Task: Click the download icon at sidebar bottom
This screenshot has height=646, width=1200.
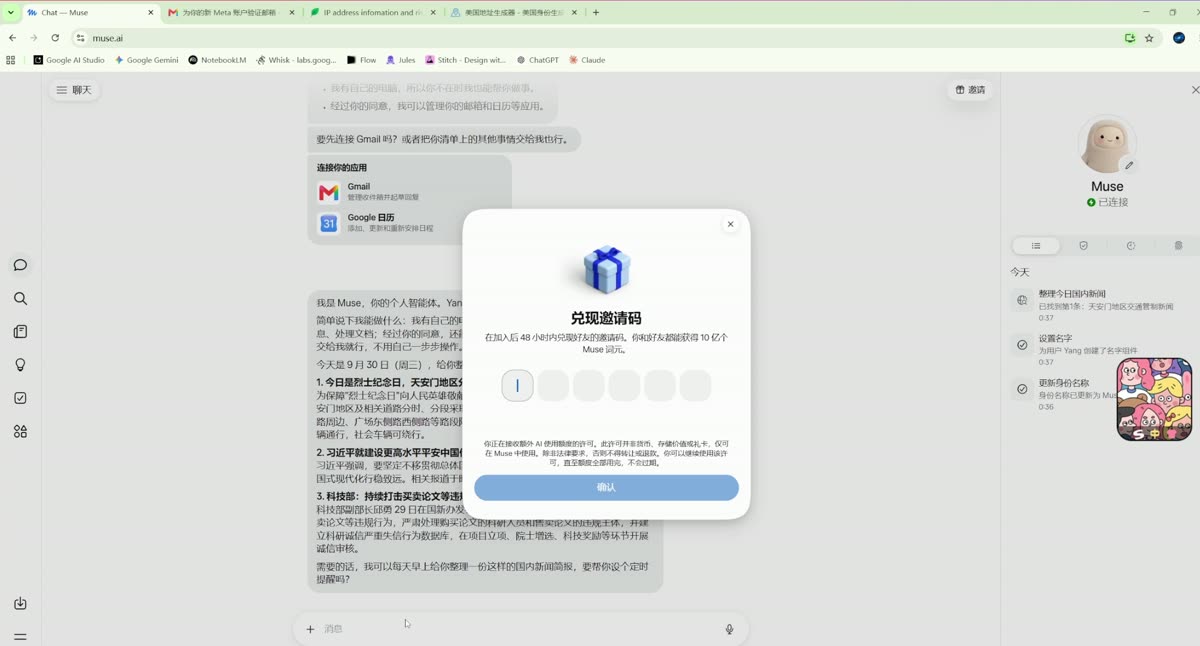Action: point(20,603)
